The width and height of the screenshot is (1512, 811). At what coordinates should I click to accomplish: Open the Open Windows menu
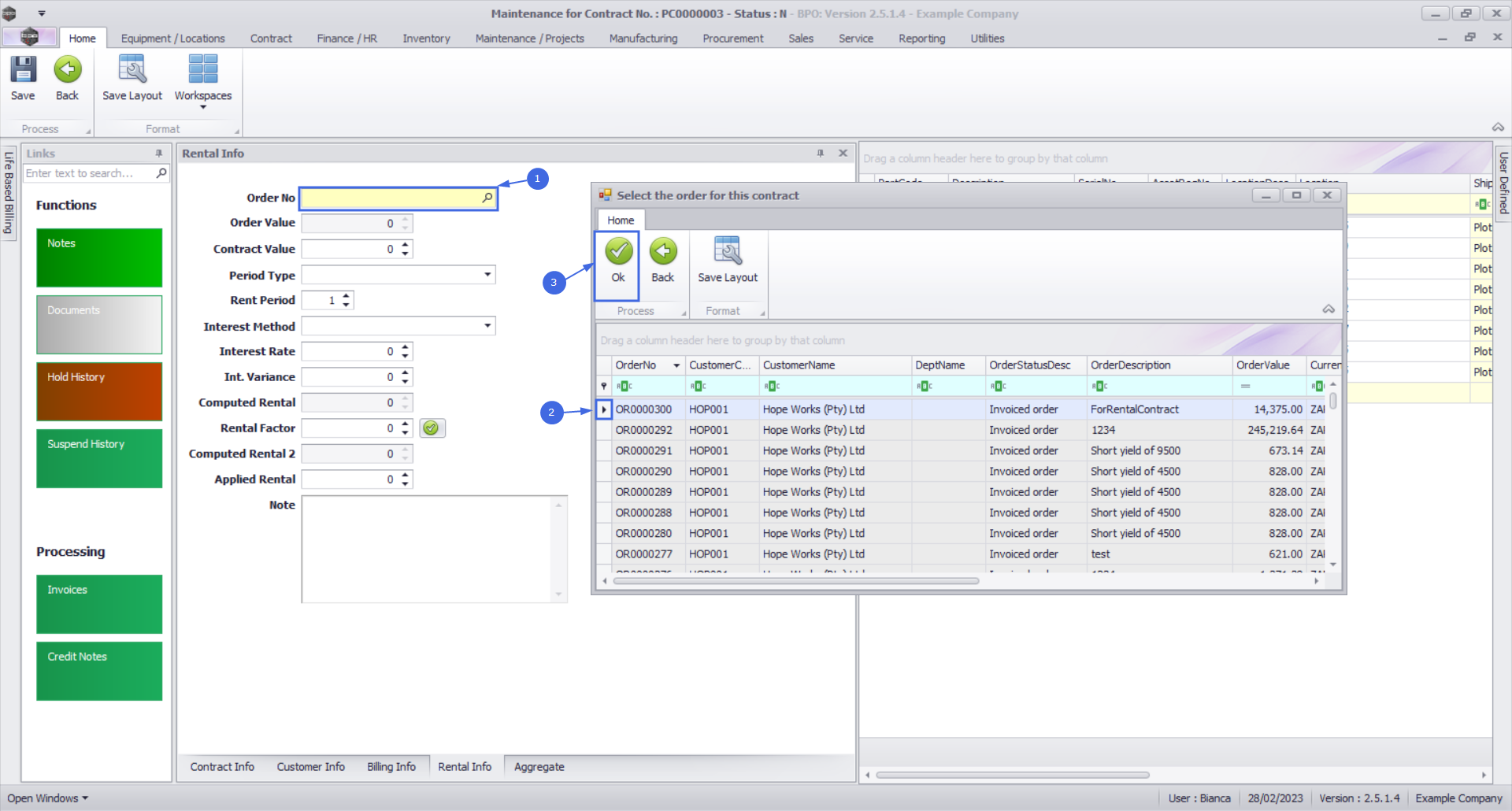point(47,798)
